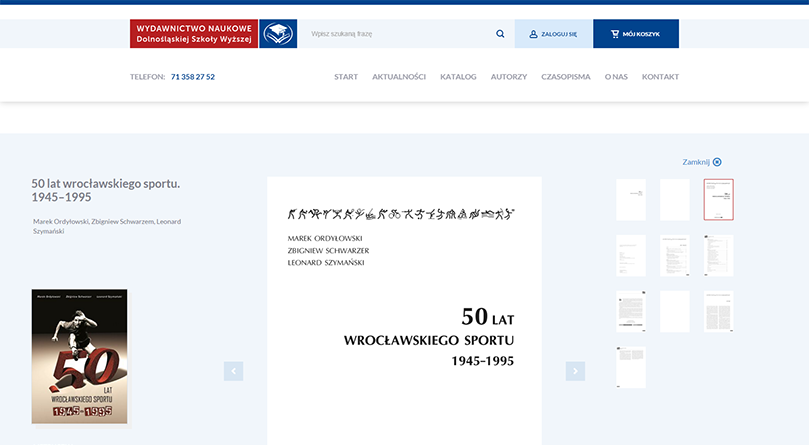Screen dimensions: 809x445
Task: Open the START menu item
Action: [x=346, y=76]
